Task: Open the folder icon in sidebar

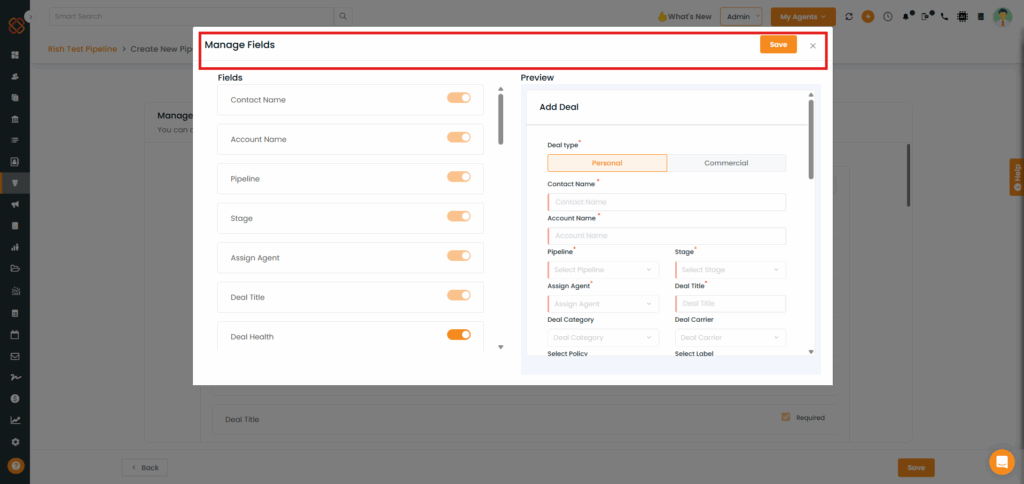Action: click(15, 268)
